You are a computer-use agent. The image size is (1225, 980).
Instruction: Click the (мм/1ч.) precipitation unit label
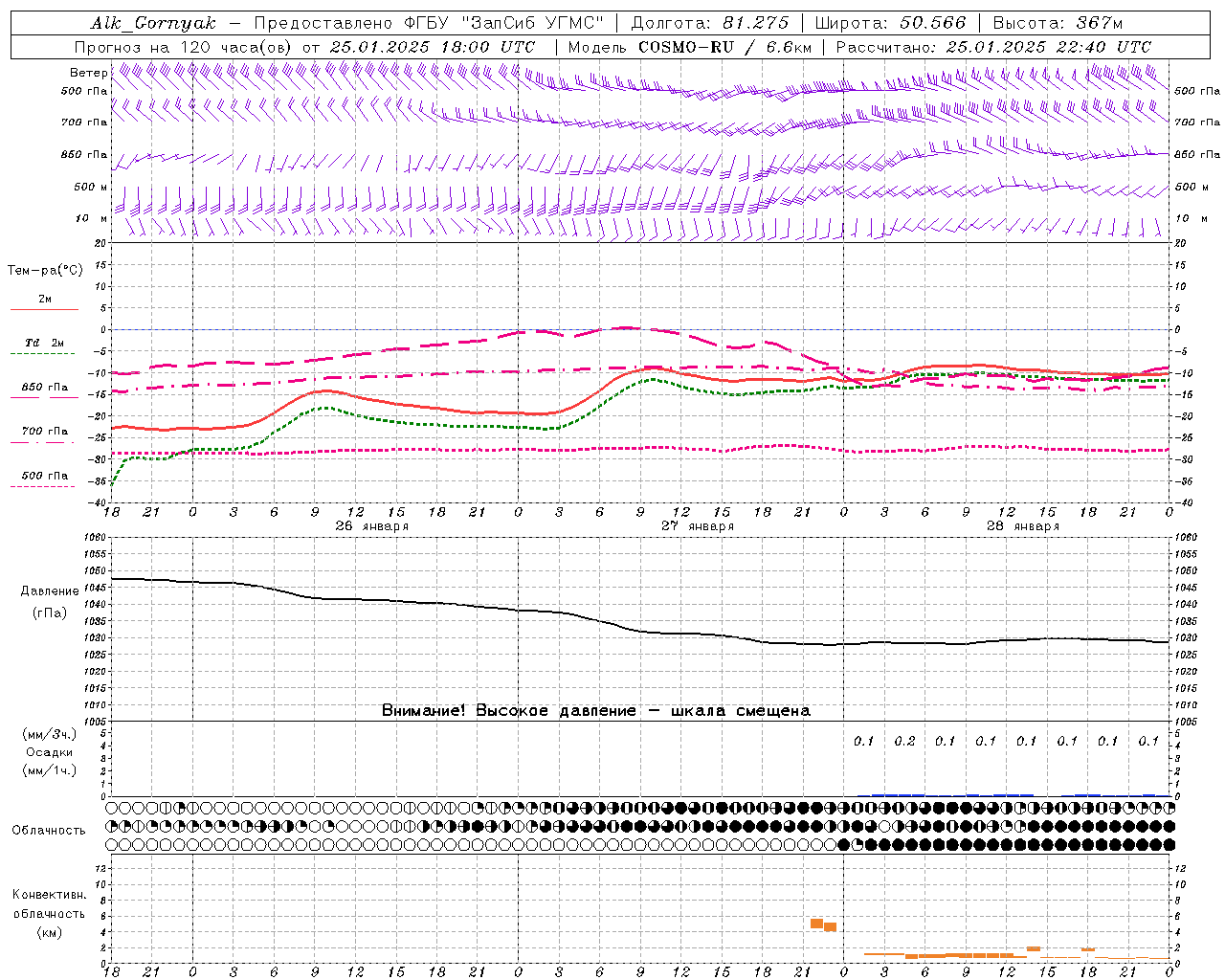(x=50, y=770)
